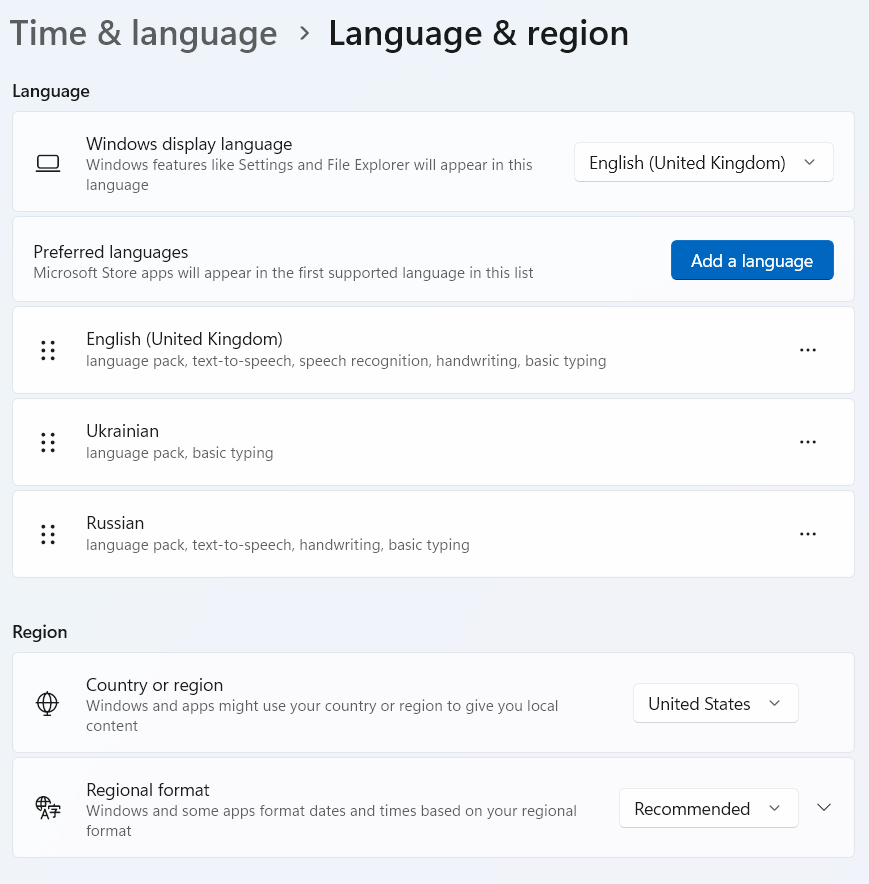Select the English (United Kingdom) language row
This screenshot has height=884, width=869.
[x=400, y=350]
